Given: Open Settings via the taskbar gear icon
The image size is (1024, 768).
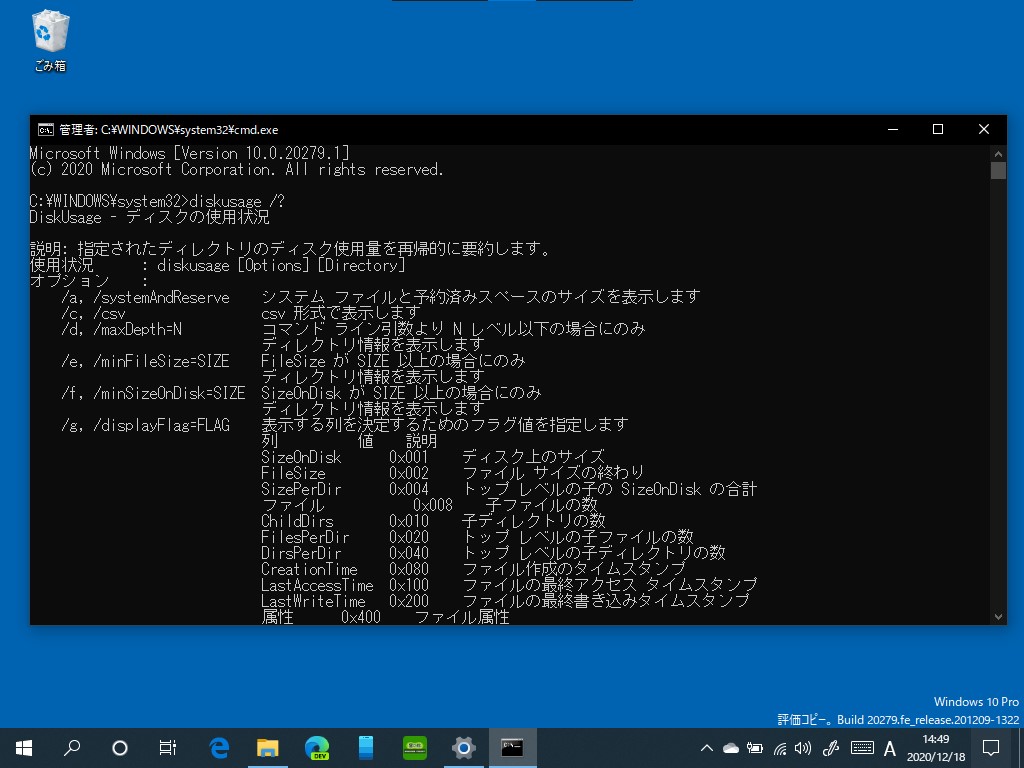Looking at the screenshot, I should pos(462,747).
